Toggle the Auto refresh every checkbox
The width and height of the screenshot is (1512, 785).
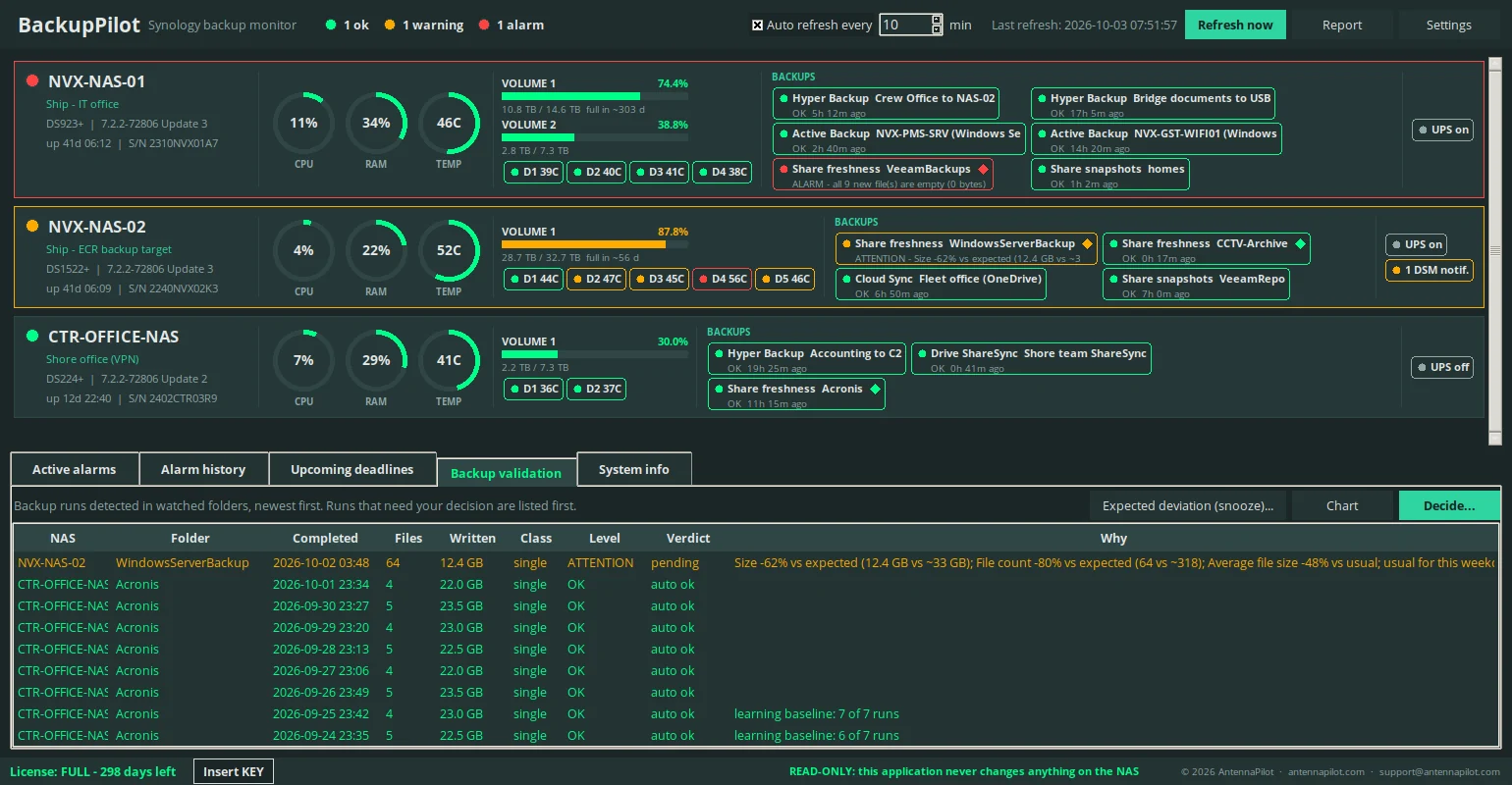pos(757,25)
